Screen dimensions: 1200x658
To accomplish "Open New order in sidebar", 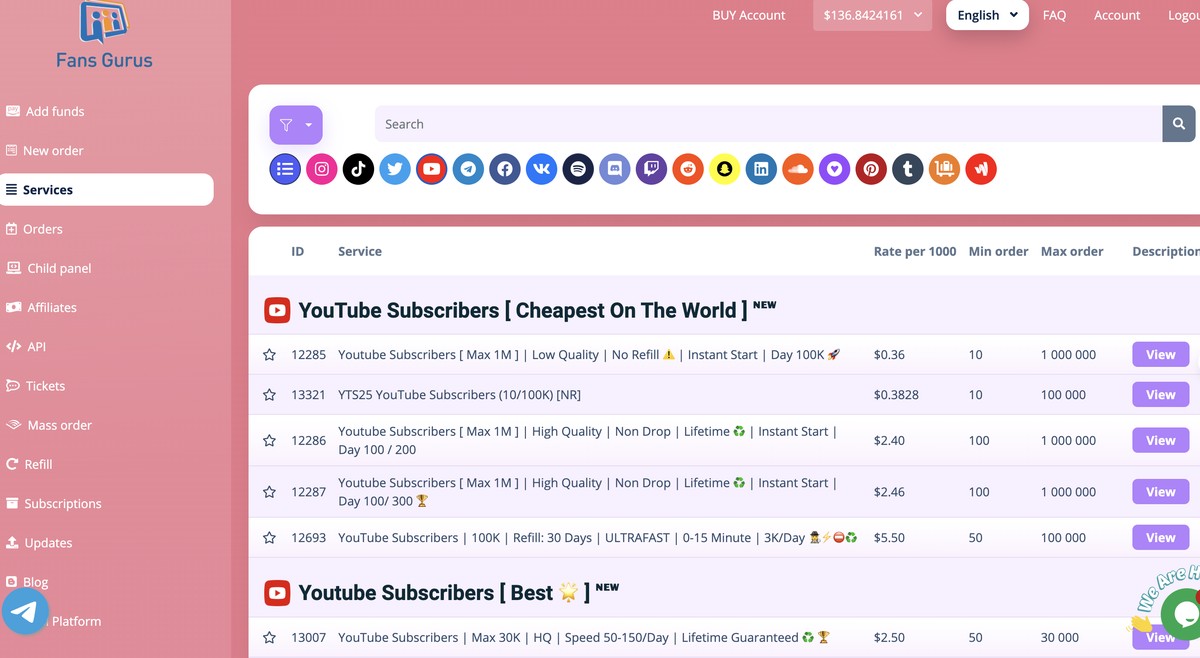I will point(45,151).
